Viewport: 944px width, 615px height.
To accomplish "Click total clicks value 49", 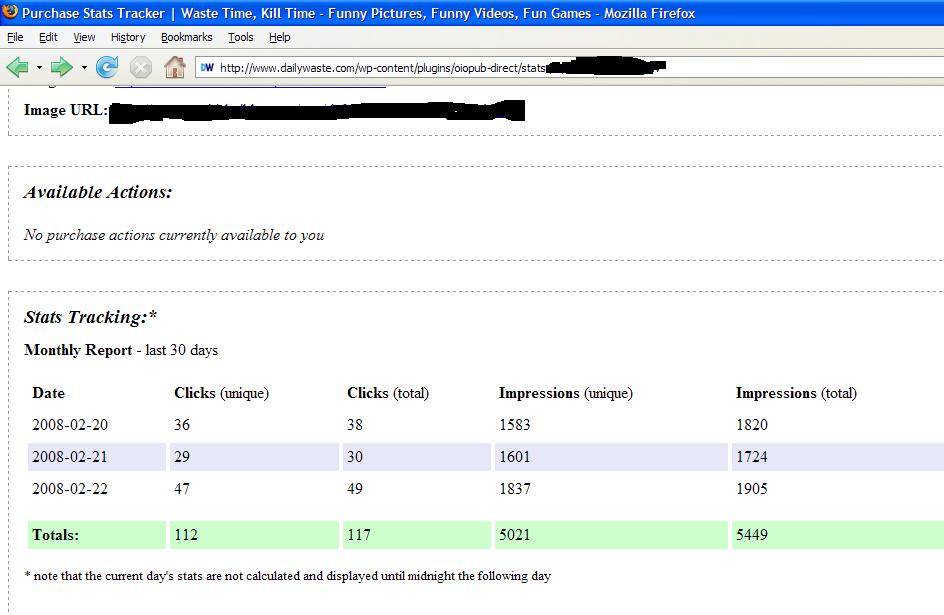I will [x=355, y=489].
